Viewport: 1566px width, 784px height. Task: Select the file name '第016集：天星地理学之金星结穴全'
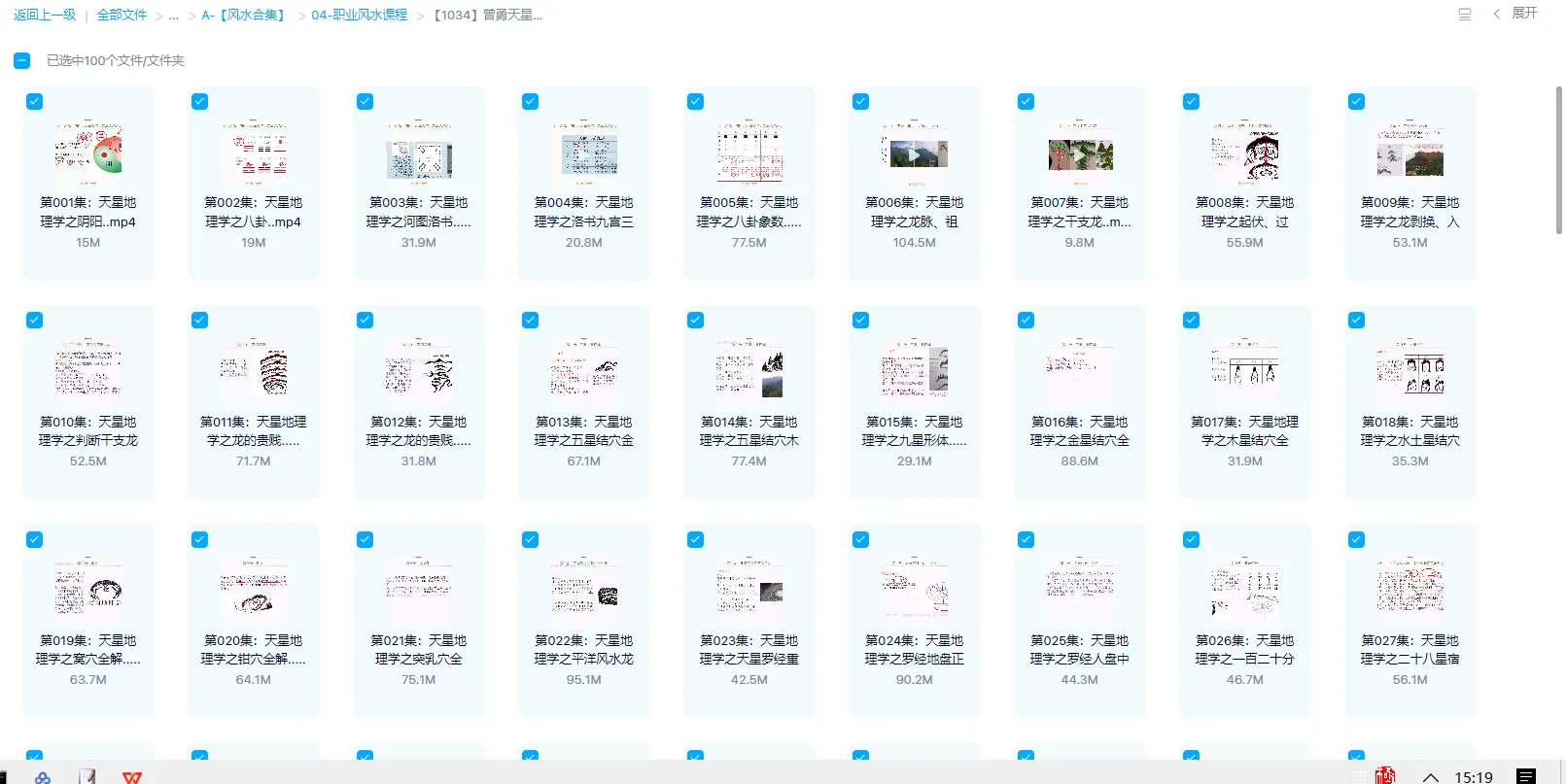[x=1080, y=431]
